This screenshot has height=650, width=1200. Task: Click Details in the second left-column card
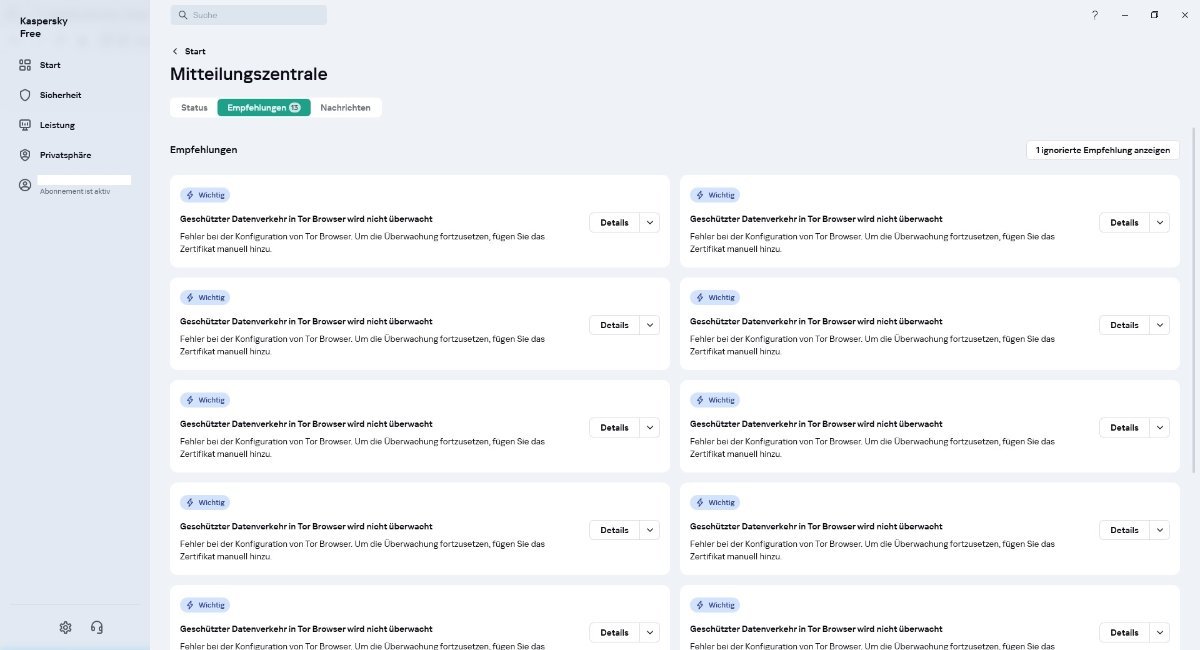click(x=614, y=325)
